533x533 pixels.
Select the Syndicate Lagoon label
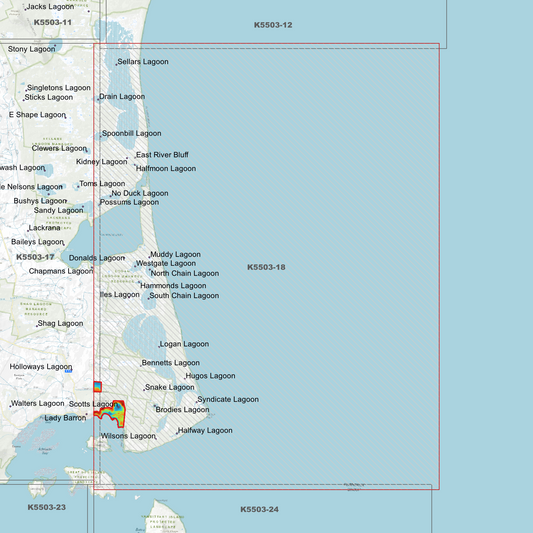tap(228, 399)
